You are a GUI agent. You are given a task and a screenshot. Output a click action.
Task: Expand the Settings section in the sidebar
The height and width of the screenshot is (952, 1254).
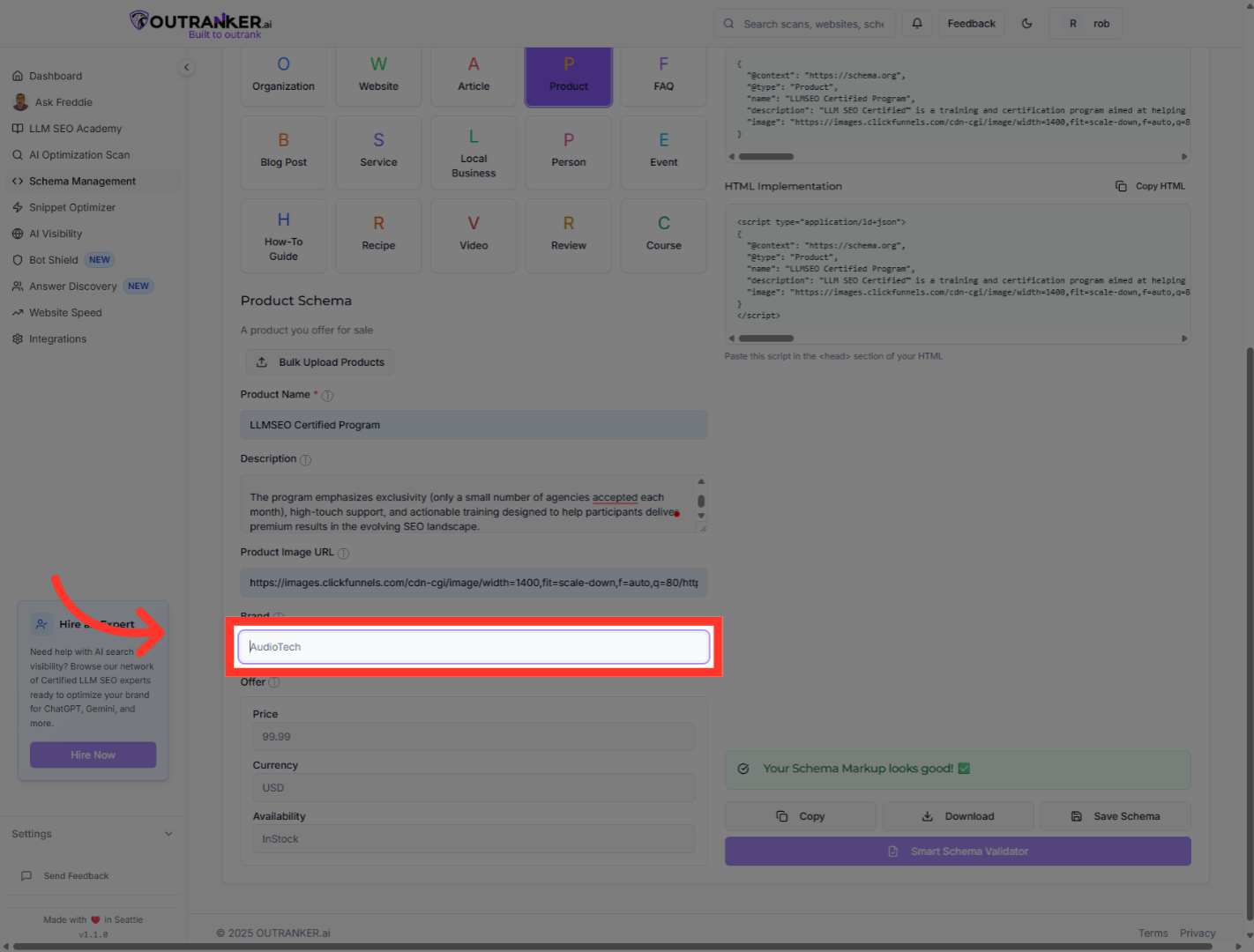coord(93,834)
